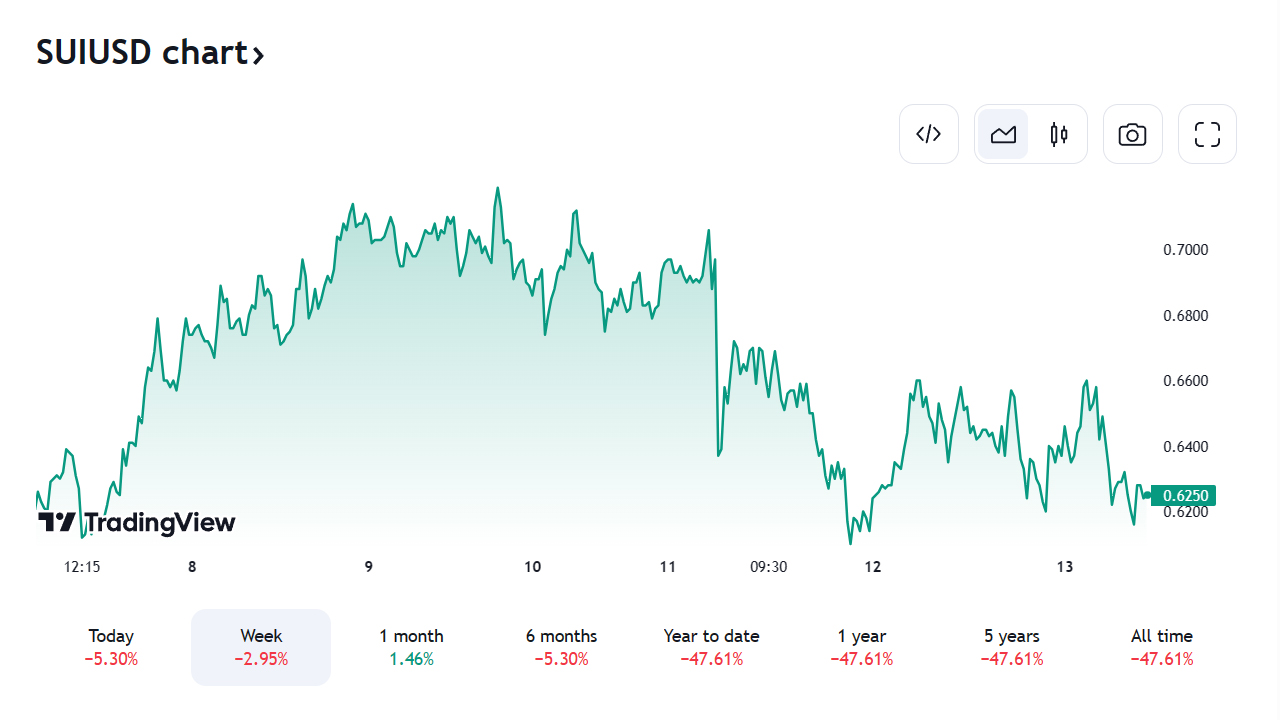Select the 1 year range
The height and width of the screenshot is (720, 1280).
tap(861, 647)
